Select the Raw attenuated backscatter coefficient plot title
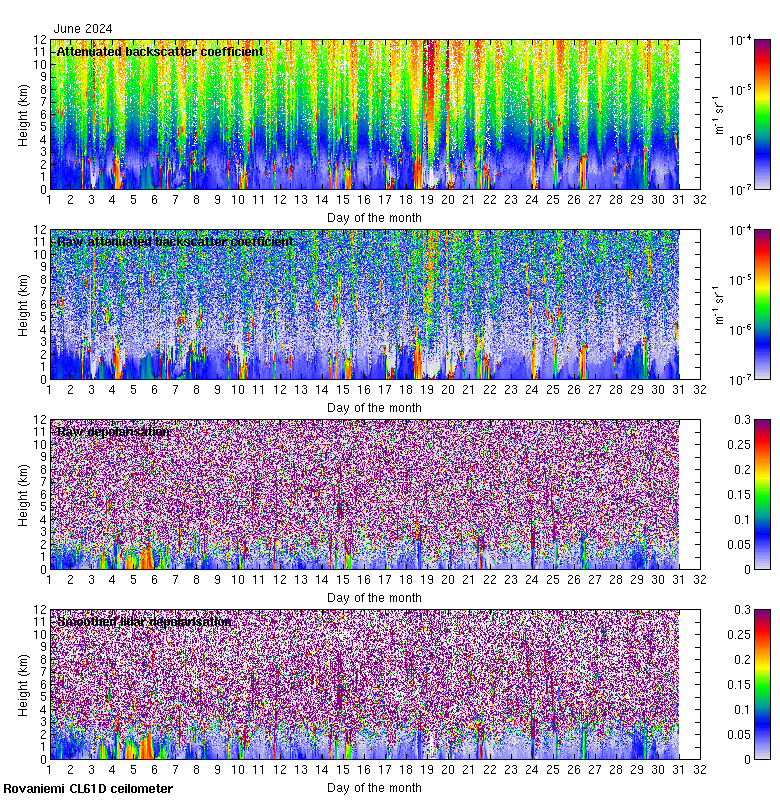This screenshot has height=800, width=780. 175,241
